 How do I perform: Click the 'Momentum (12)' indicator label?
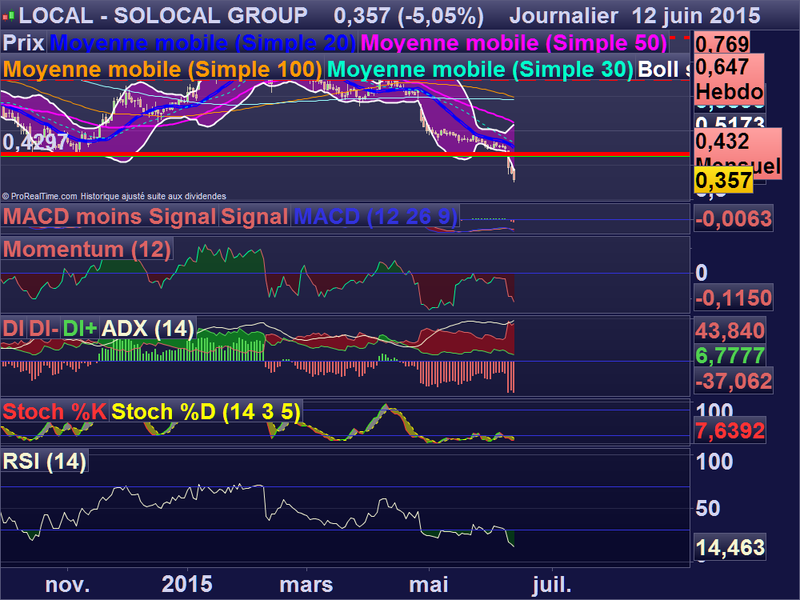(87, 249)
